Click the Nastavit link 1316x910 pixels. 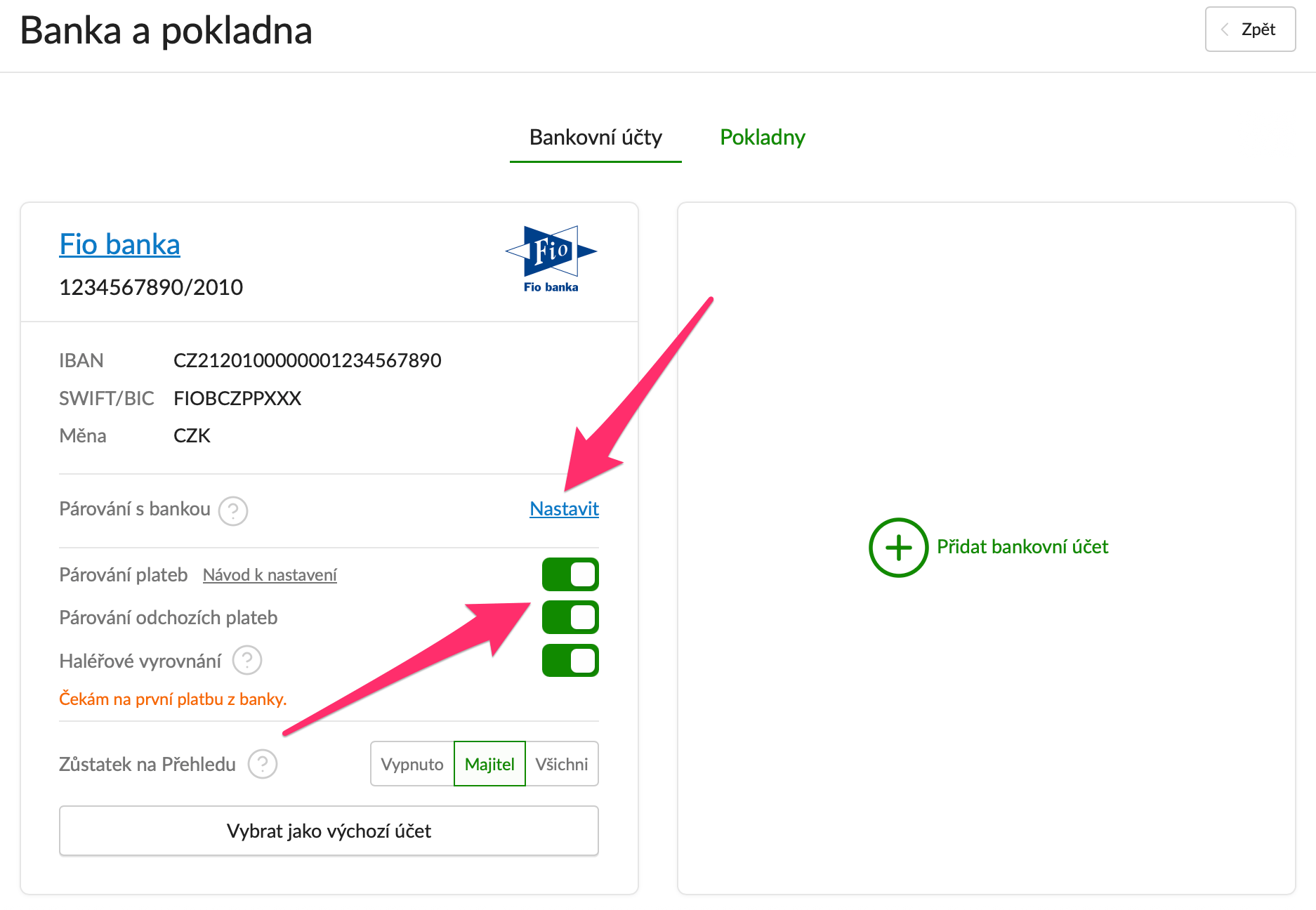(x=564, y=508)
